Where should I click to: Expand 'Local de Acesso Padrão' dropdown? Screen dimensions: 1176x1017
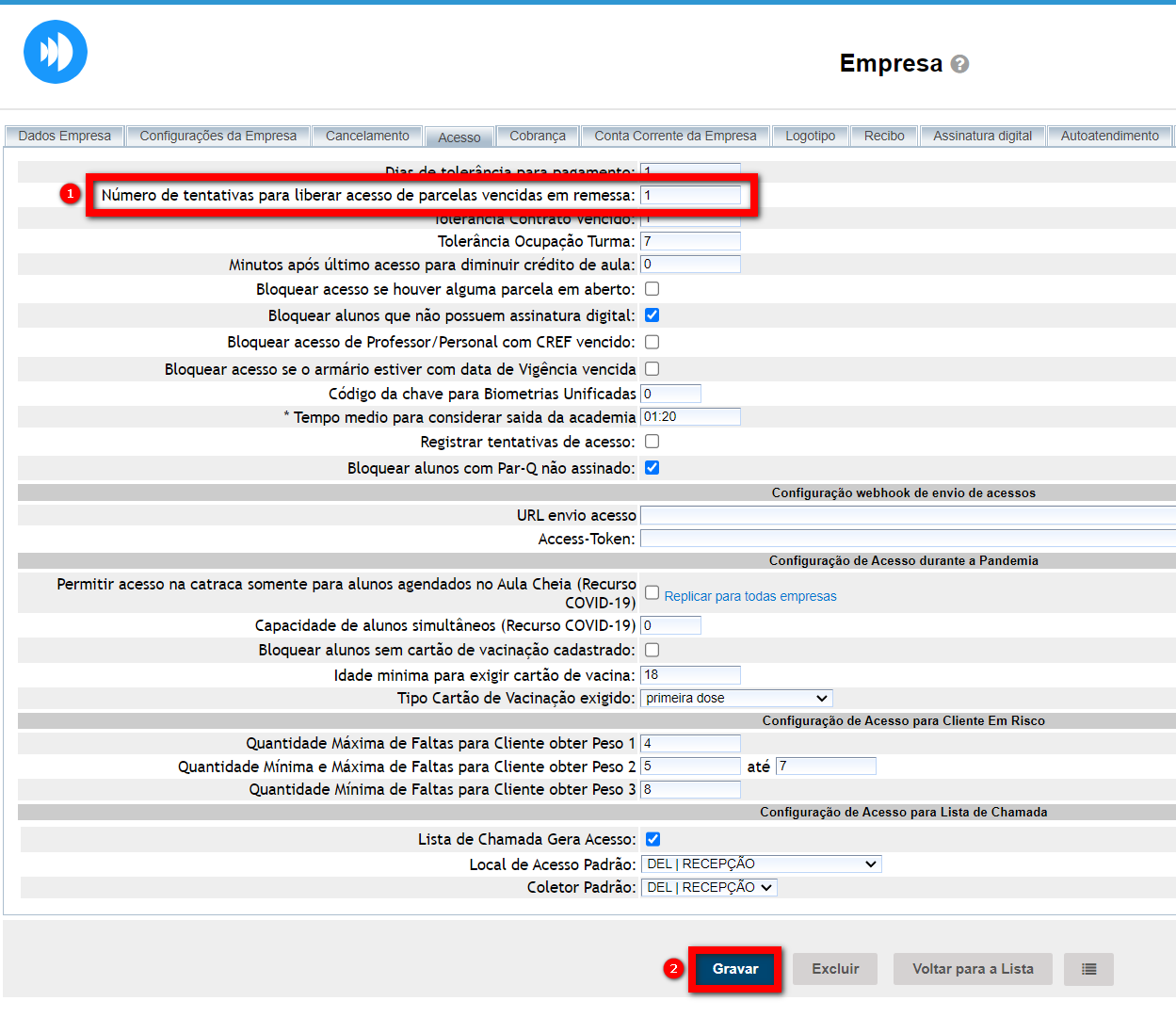point(761,864)
